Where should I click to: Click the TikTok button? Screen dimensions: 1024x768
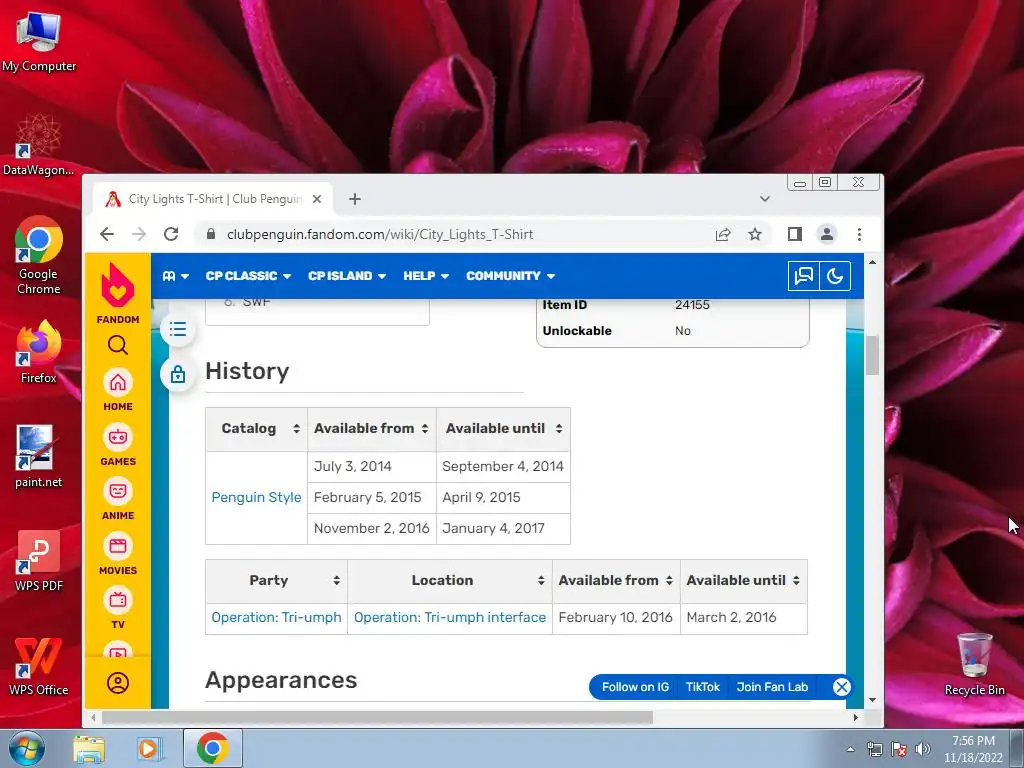[x=703, y=687]
